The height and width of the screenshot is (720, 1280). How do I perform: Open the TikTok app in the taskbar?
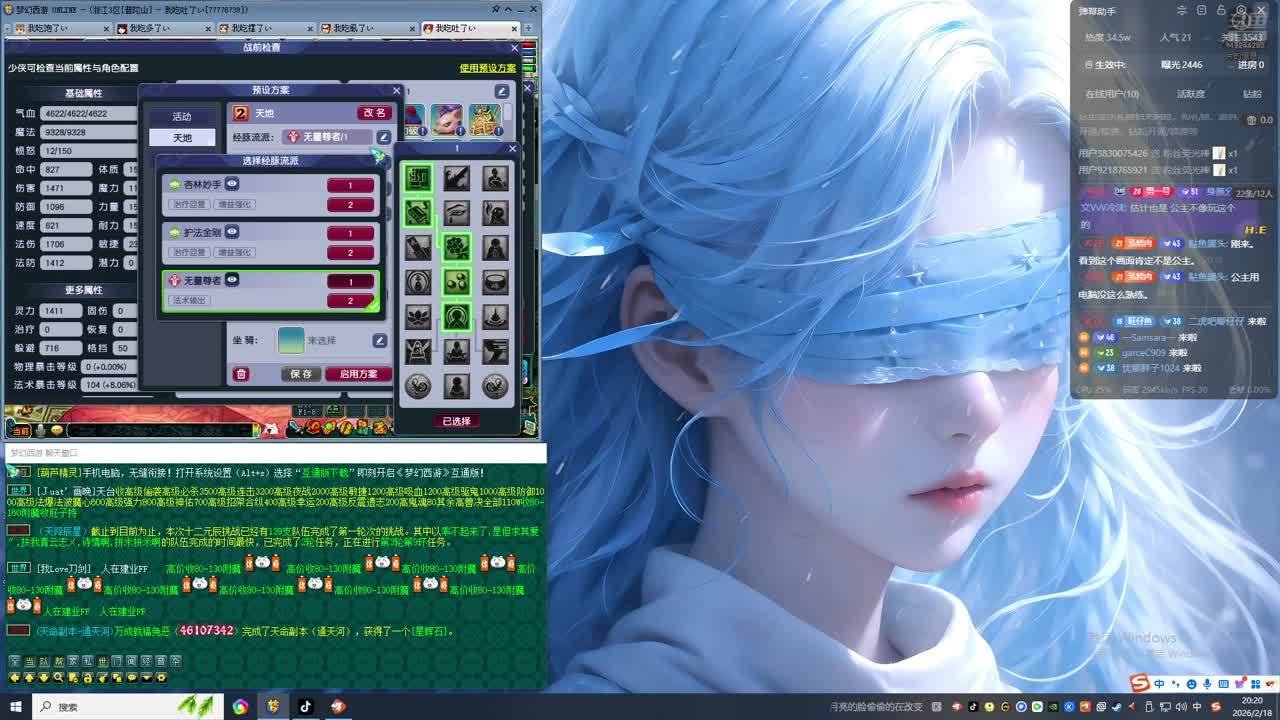pos(305,706)
